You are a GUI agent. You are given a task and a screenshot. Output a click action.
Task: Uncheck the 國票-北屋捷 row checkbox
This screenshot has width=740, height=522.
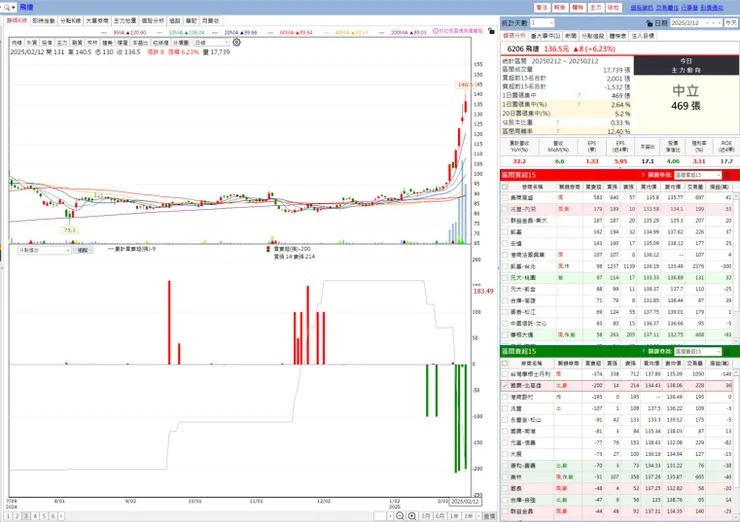pyautogui.click(x=505, y=386)
